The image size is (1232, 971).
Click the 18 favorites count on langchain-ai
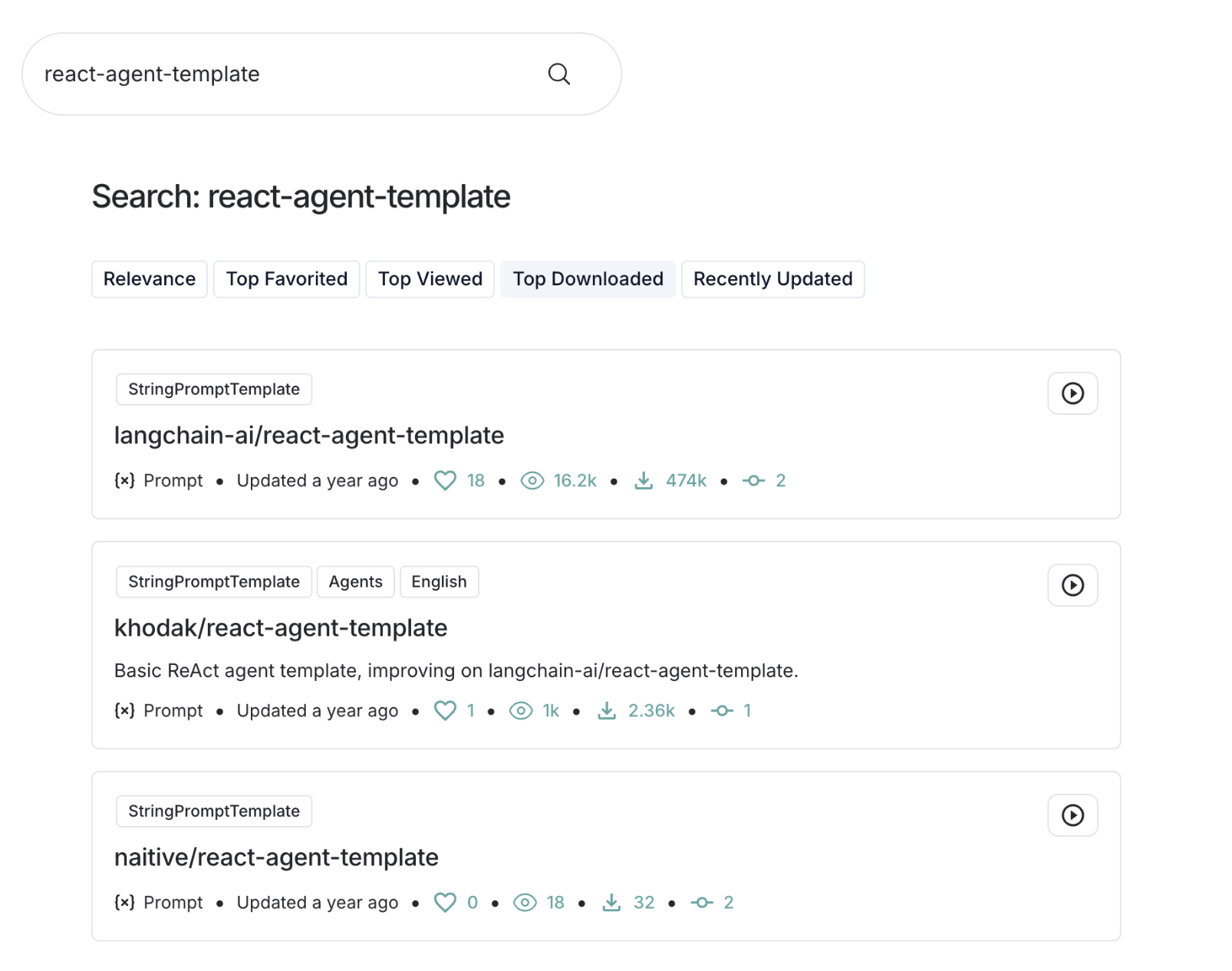(x=476, y=481)
